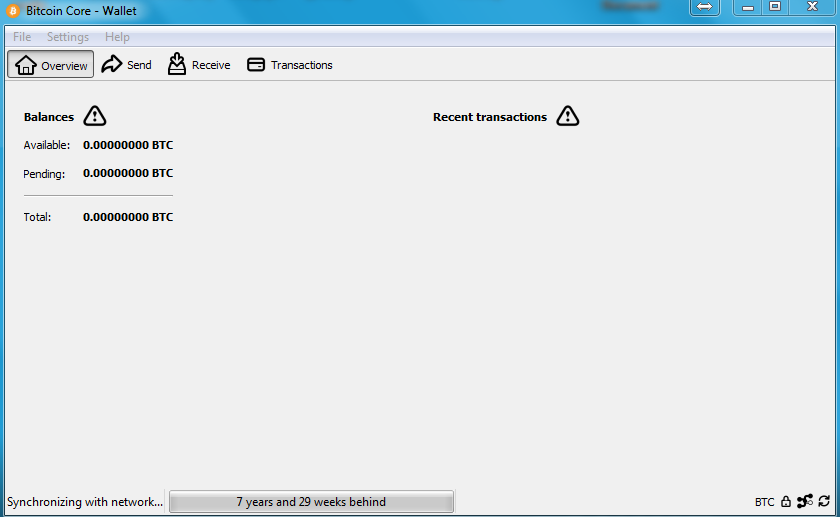Open the Overview tab

[50, 64]
